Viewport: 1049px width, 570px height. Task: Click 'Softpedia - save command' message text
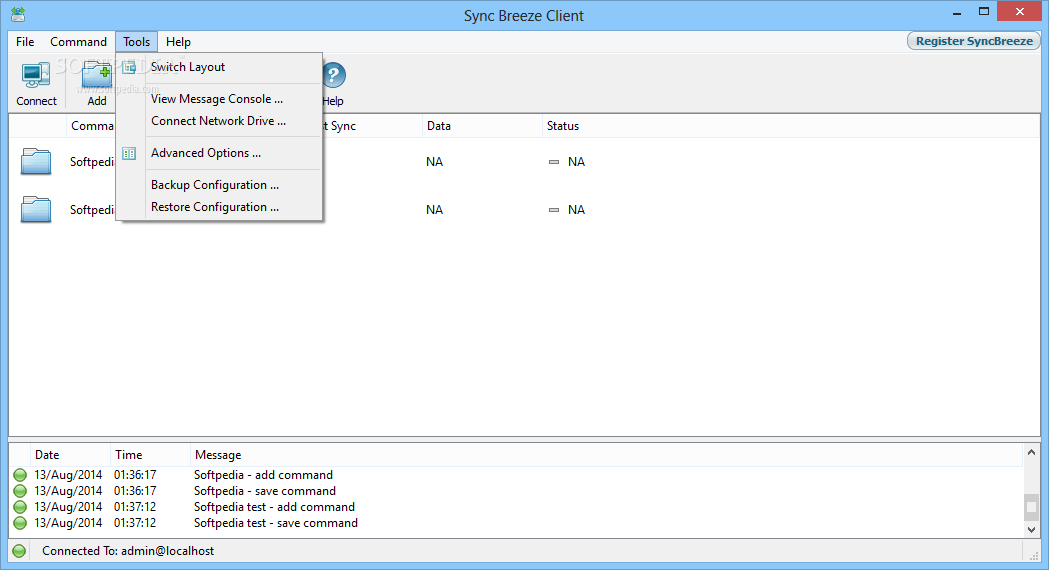point(265,491)
